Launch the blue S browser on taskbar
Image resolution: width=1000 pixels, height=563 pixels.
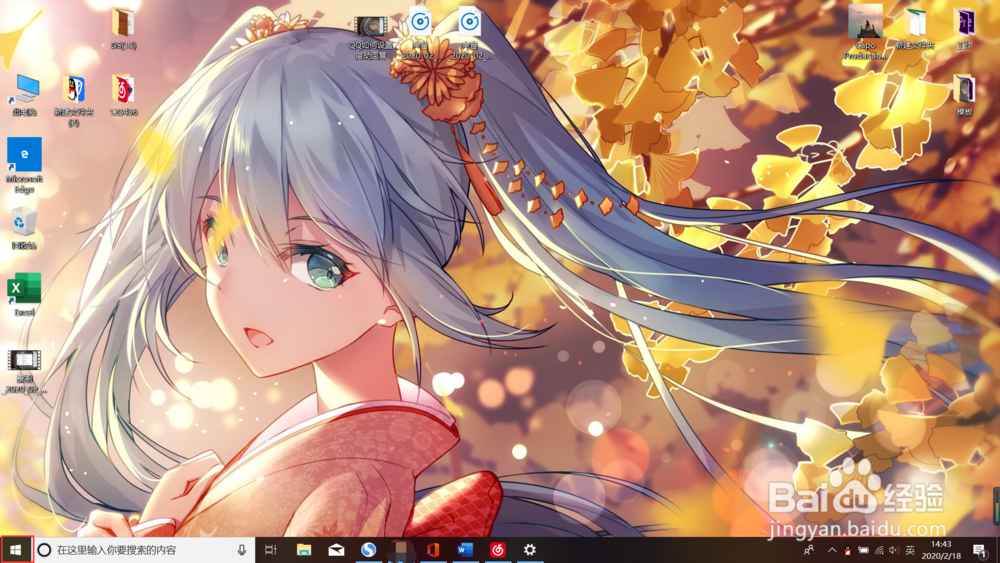[x=368, y=550]
